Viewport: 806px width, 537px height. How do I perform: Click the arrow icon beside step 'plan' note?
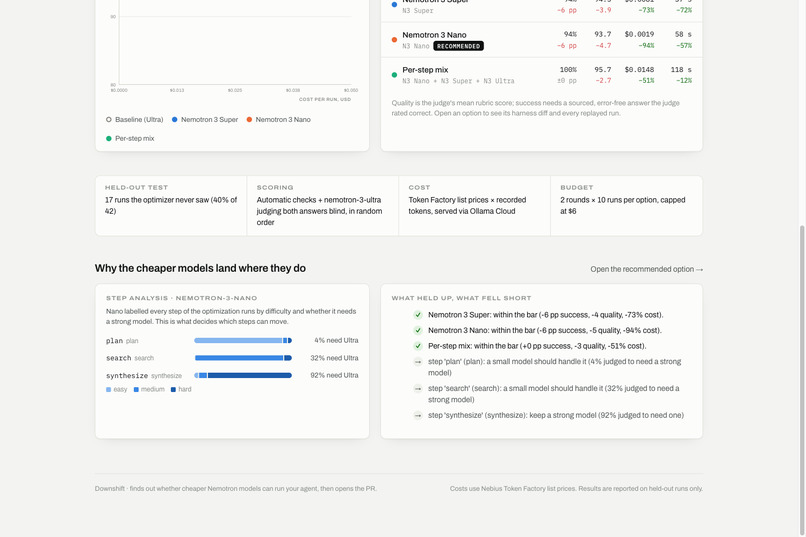pos(418,362)
